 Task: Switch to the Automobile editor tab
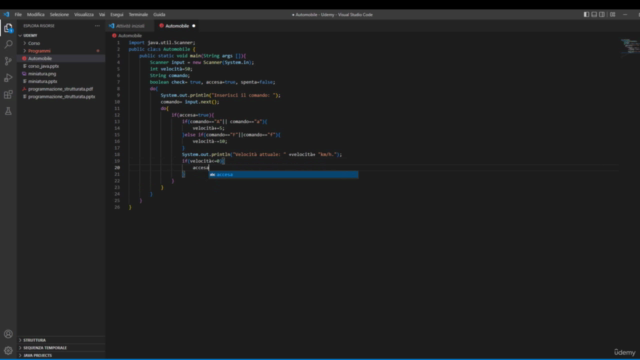177,26
